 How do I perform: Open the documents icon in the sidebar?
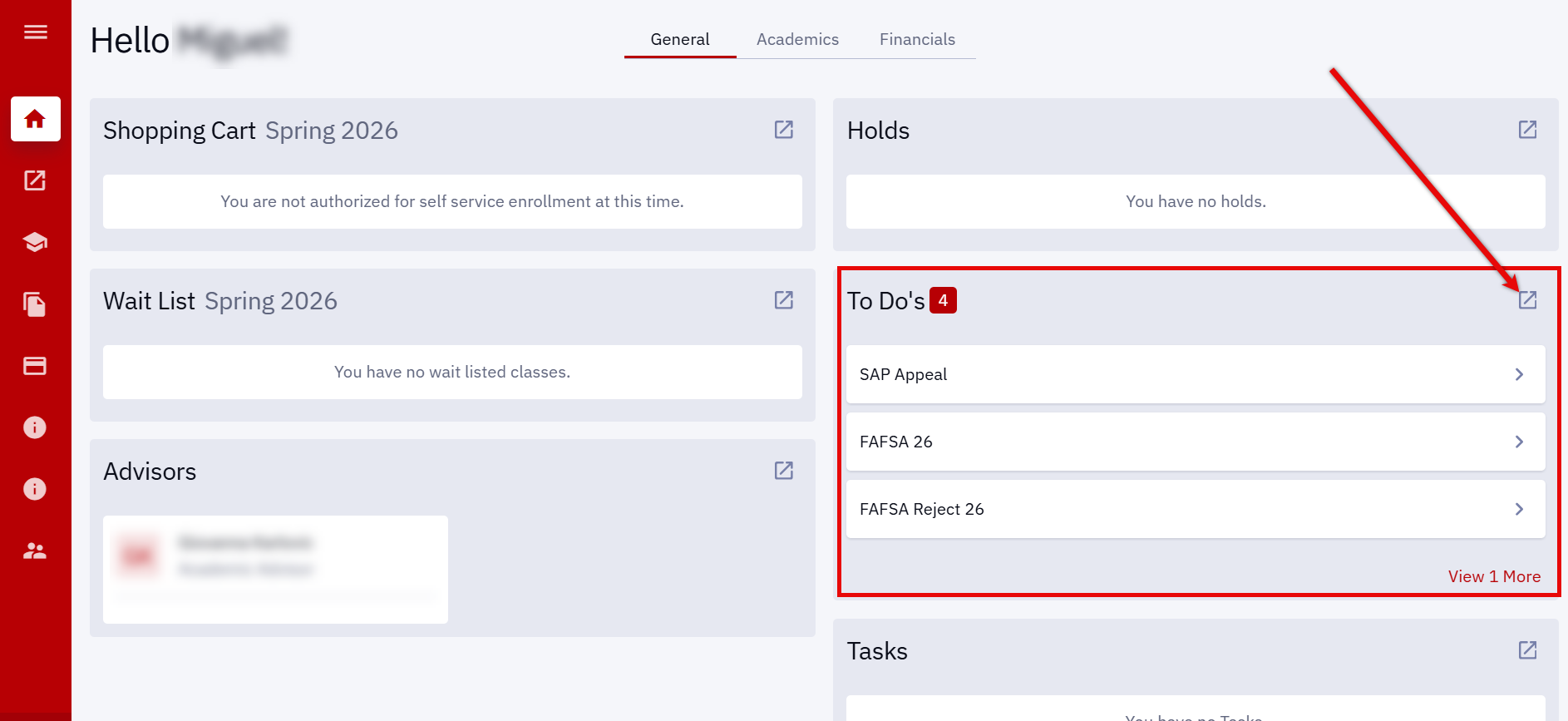pos(35,304)
